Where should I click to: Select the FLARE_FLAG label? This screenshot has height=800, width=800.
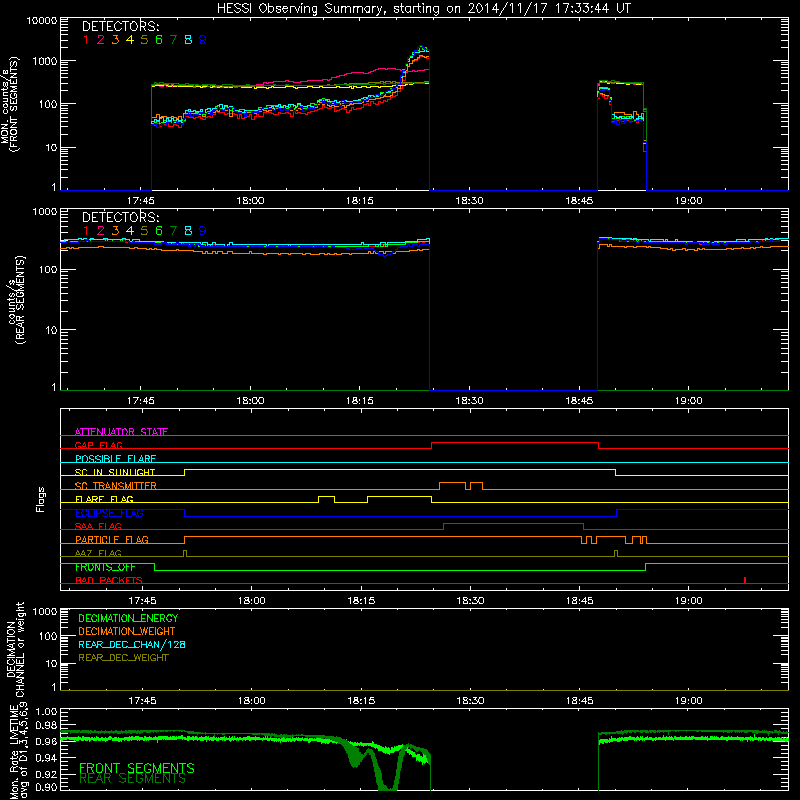[104, 499]
